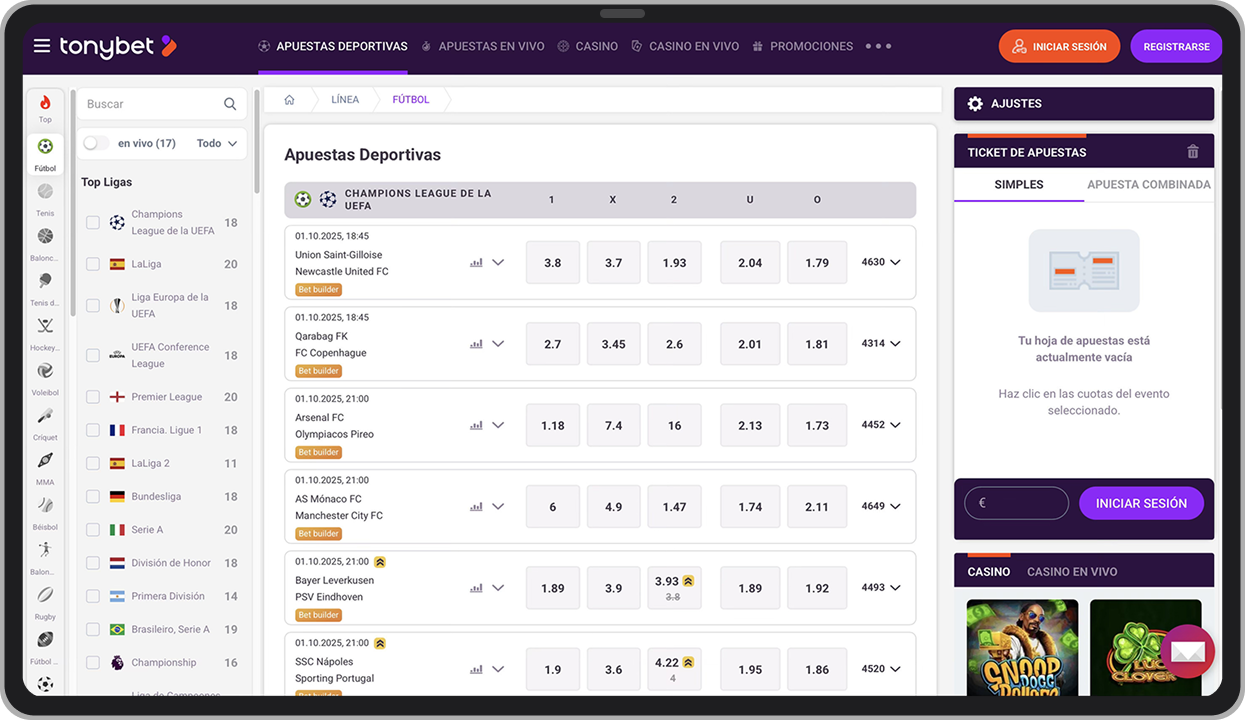Check the UEFA Conference League checkbox
This screenshot has width=1245, height=720.
pyautogui.click(x=93, y=355)
